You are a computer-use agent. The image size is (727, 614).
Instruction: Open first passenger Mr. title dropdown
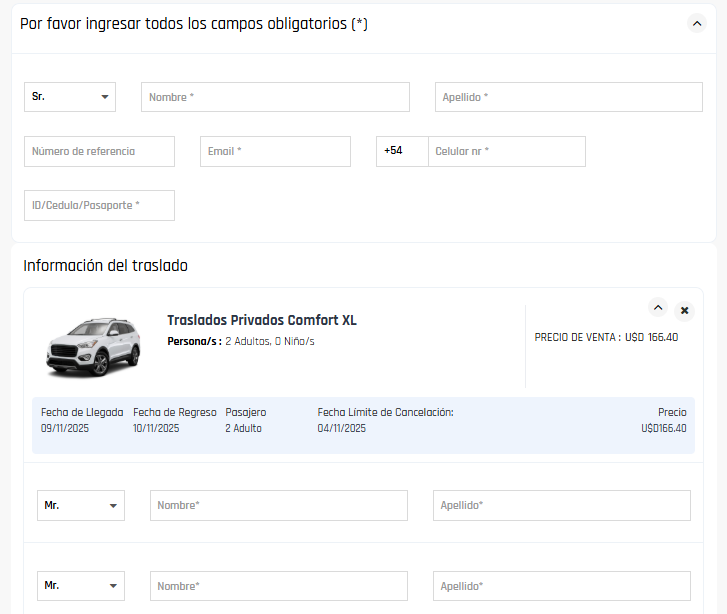tap(81, 506)
